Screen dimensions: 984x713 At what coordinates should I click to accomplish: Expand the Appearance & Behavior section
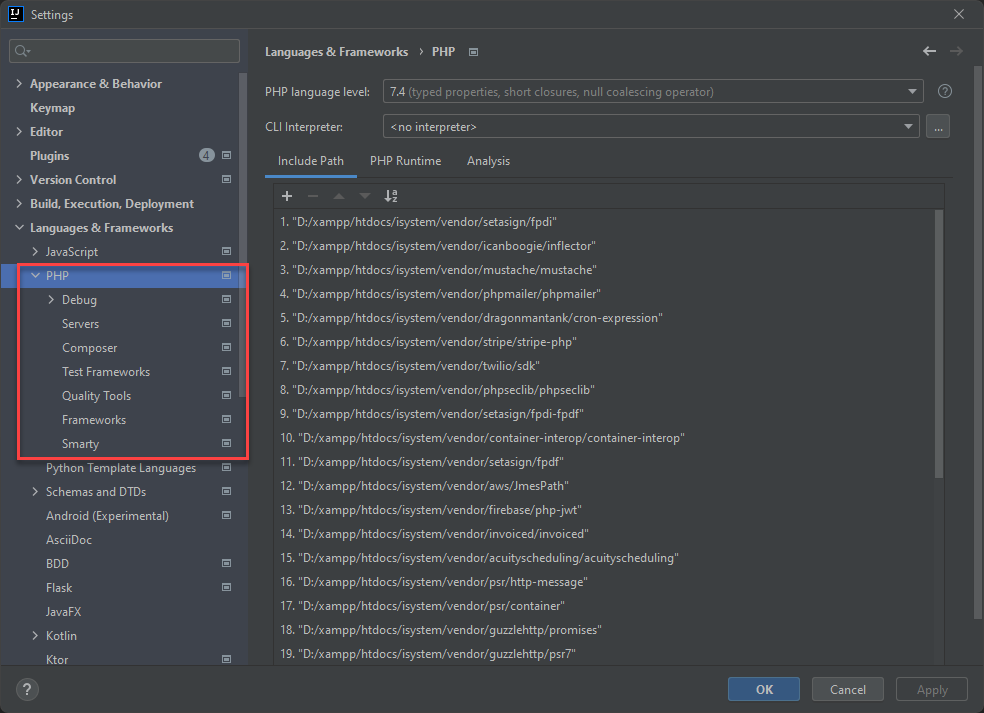pos(19,83)
